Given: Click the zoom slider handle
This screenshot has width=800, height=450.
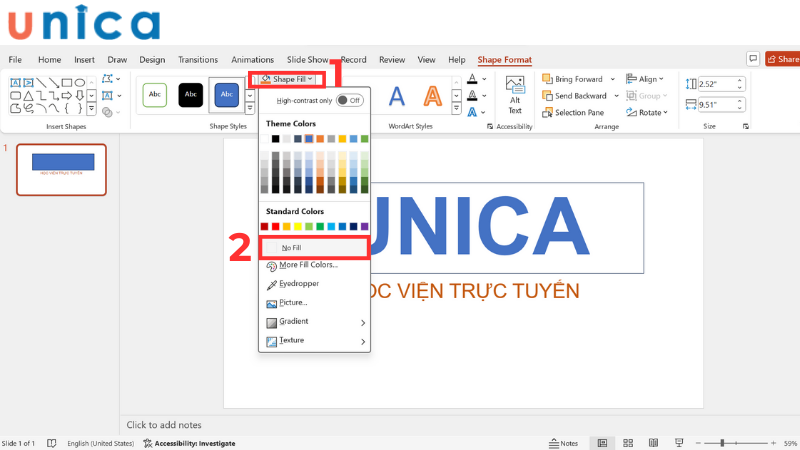Looking at the screenshot, I should point(722,443).
